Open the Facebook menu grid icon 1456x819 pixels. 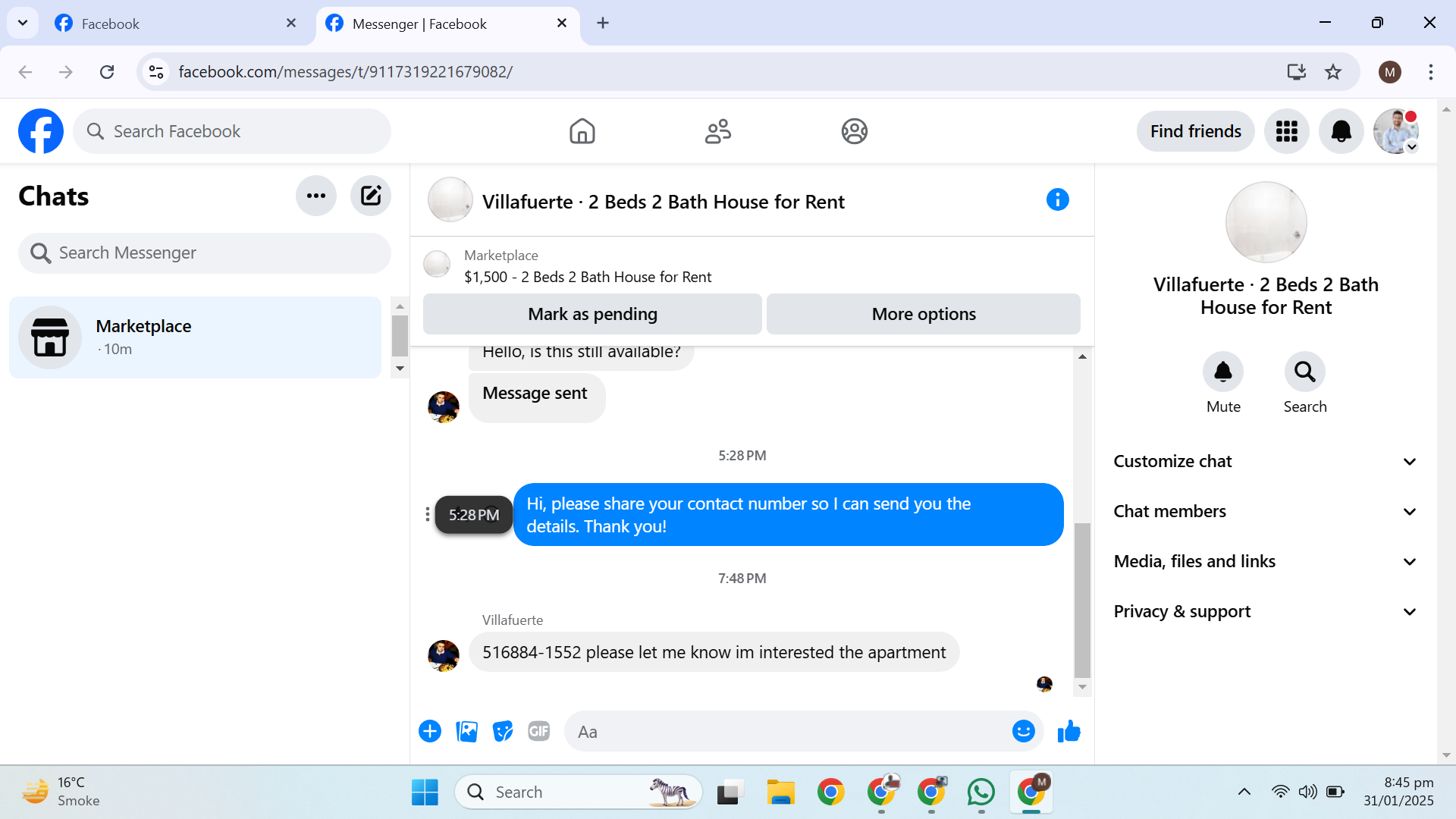click(1287, 131)
